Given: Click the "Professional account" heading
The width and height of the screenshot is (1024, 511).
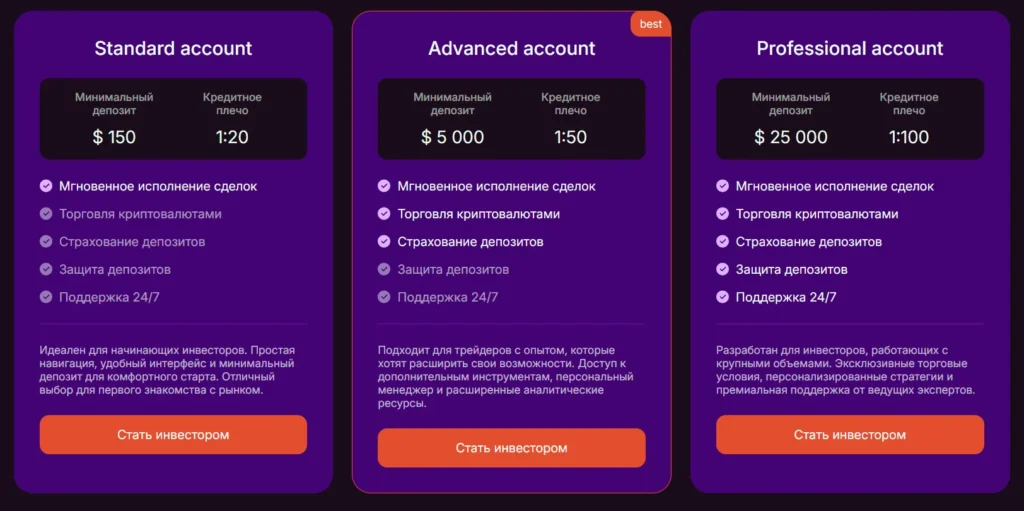Looking at the screenshot, I should tap(850, 48).
